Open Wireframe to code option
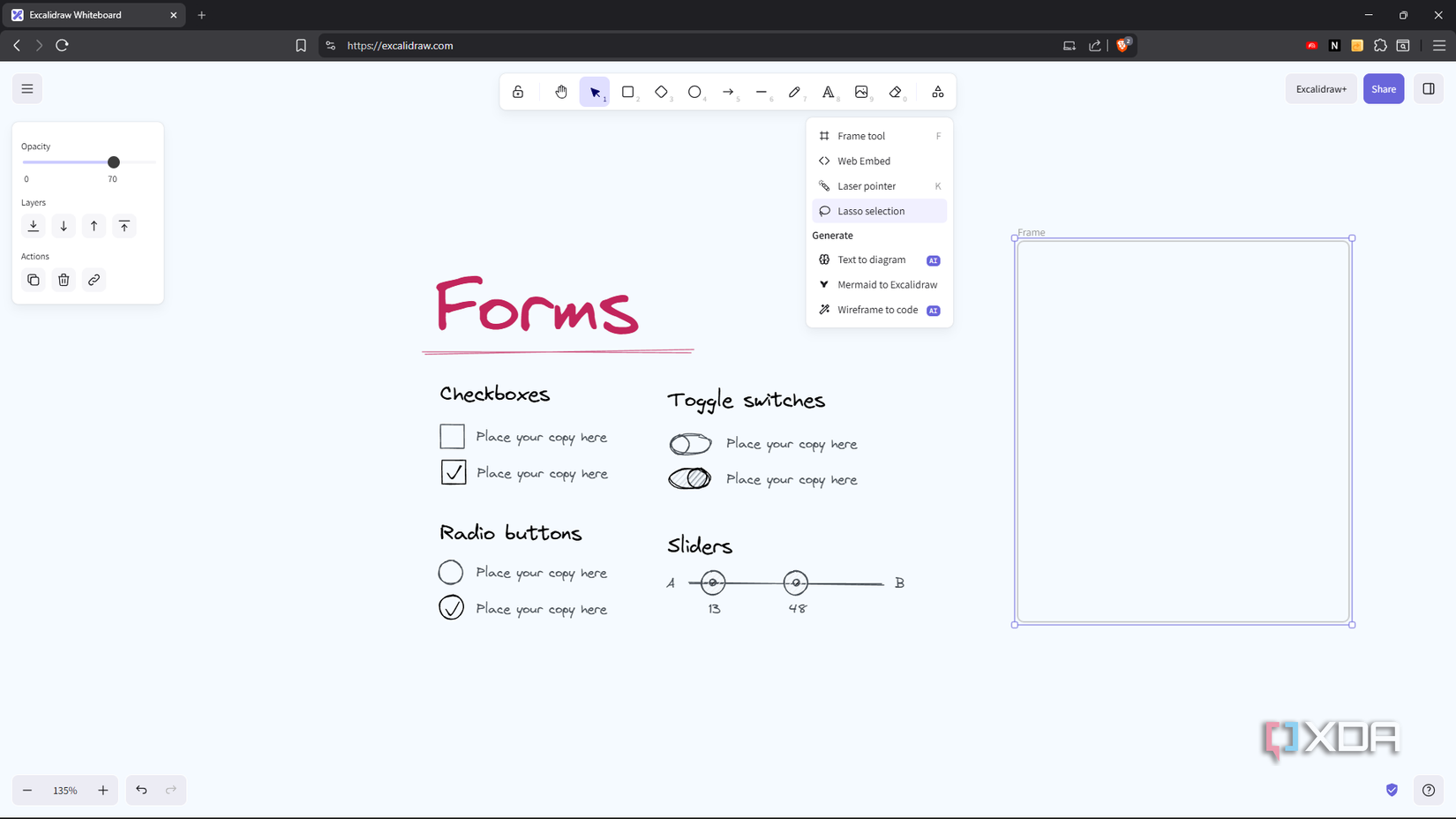Screen dimensions: 1456x819 879,310
